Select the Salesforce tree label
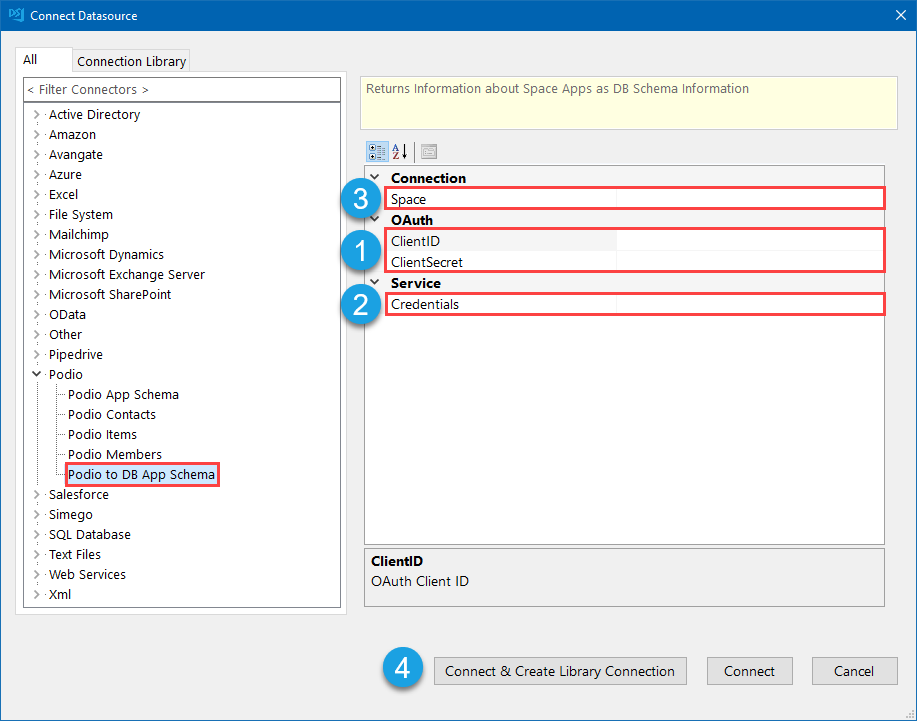Viewport: 917px width, 721px height. pos(79,495)
